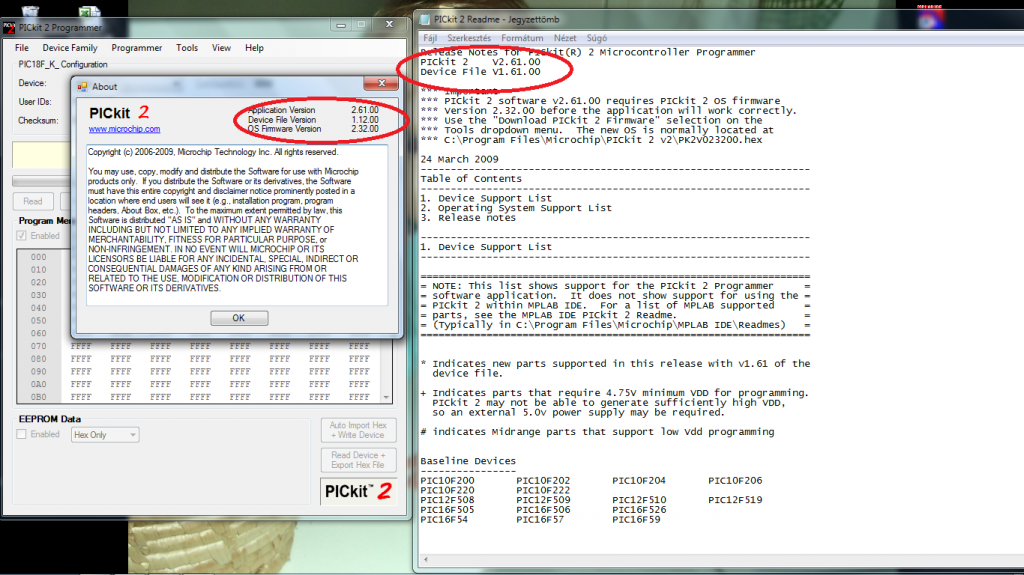Click Auto Import Hex + Write Device
The height and width of the screenshot is (575, 1024).
pyautogui.click(x=358, y=430)
